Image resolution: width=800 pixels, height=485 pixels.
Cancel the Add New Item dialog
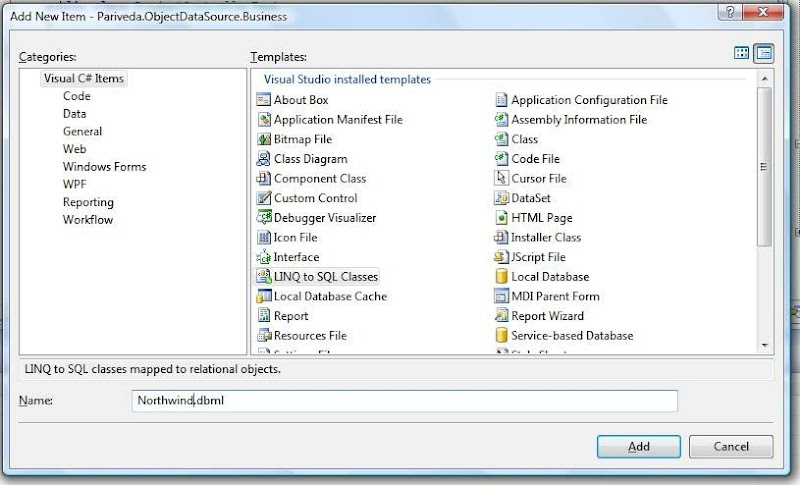731,447
